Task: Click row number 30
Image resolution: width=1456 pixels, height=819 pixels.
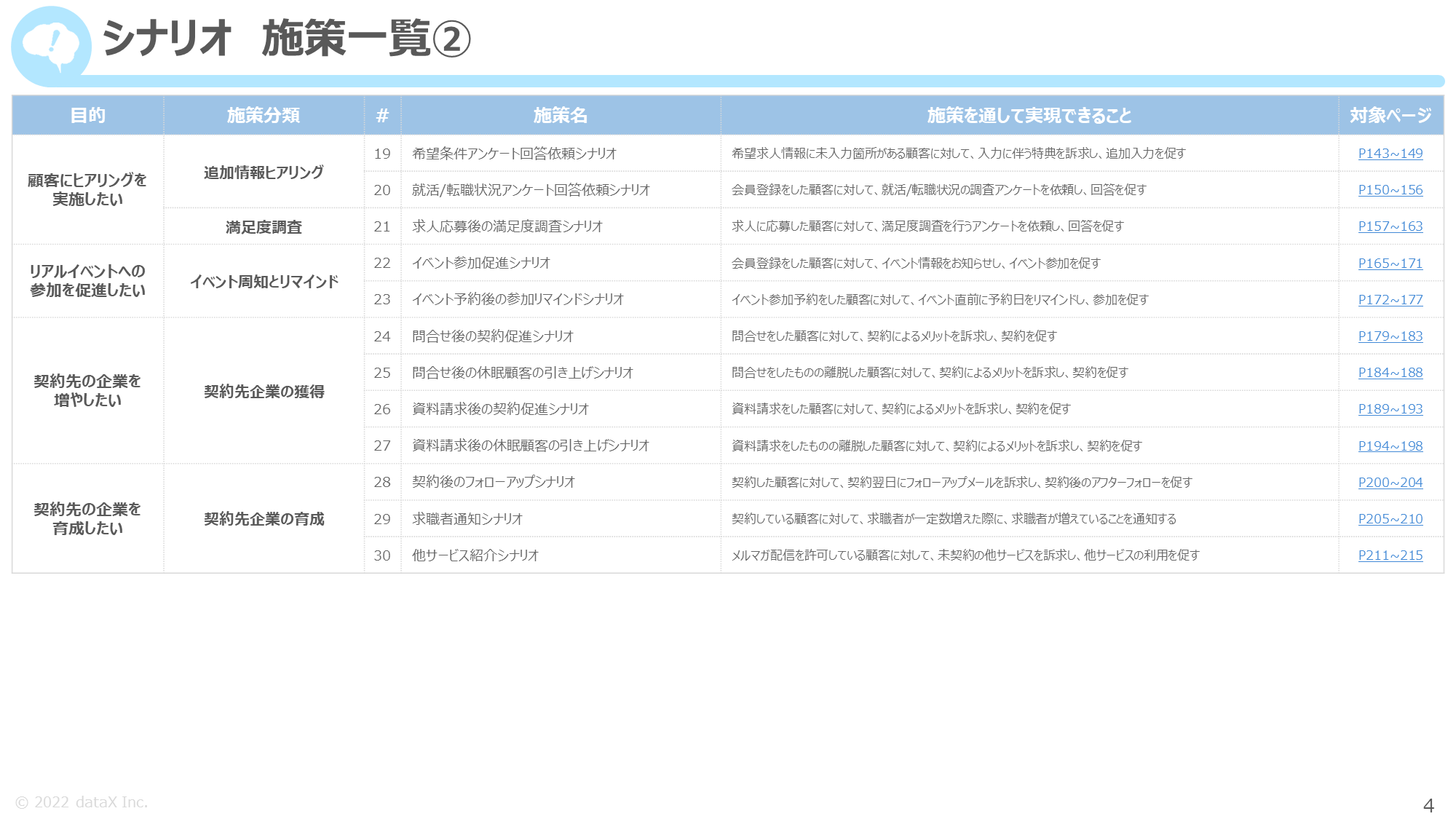Action: (x=382, y=555)
